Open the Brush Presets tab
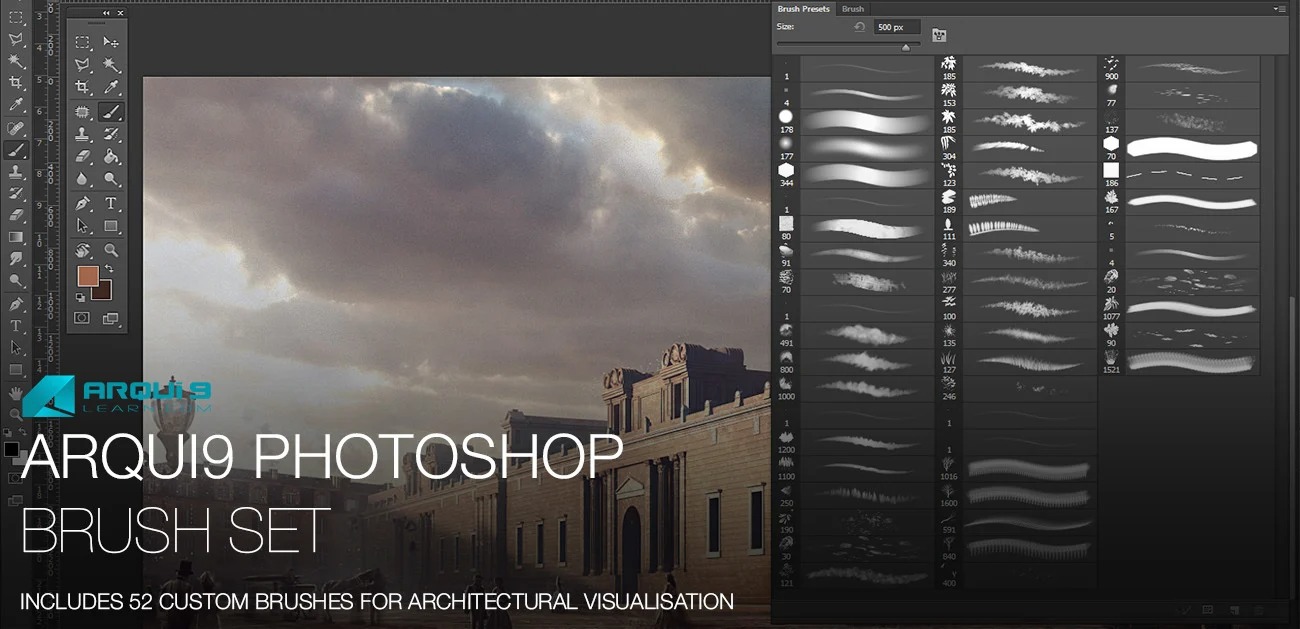Image resolution: width=1300 pixels, height=629 pixels. point(803,9)
